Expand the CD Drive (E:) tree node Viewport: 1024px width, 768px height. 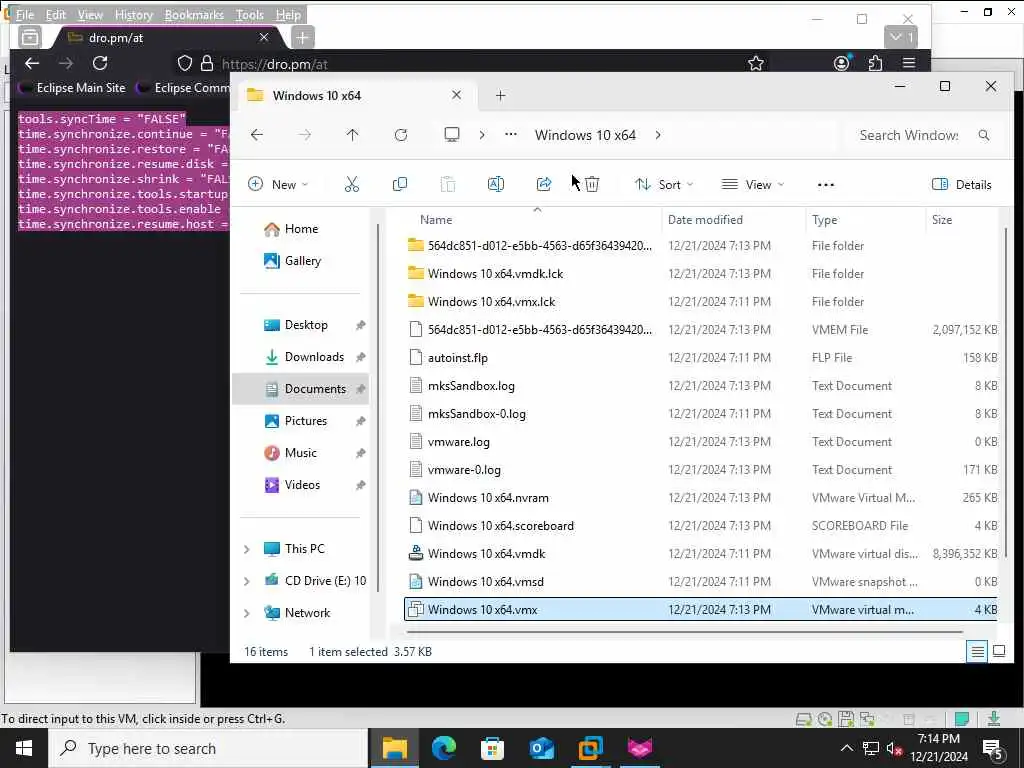point(247,581)
